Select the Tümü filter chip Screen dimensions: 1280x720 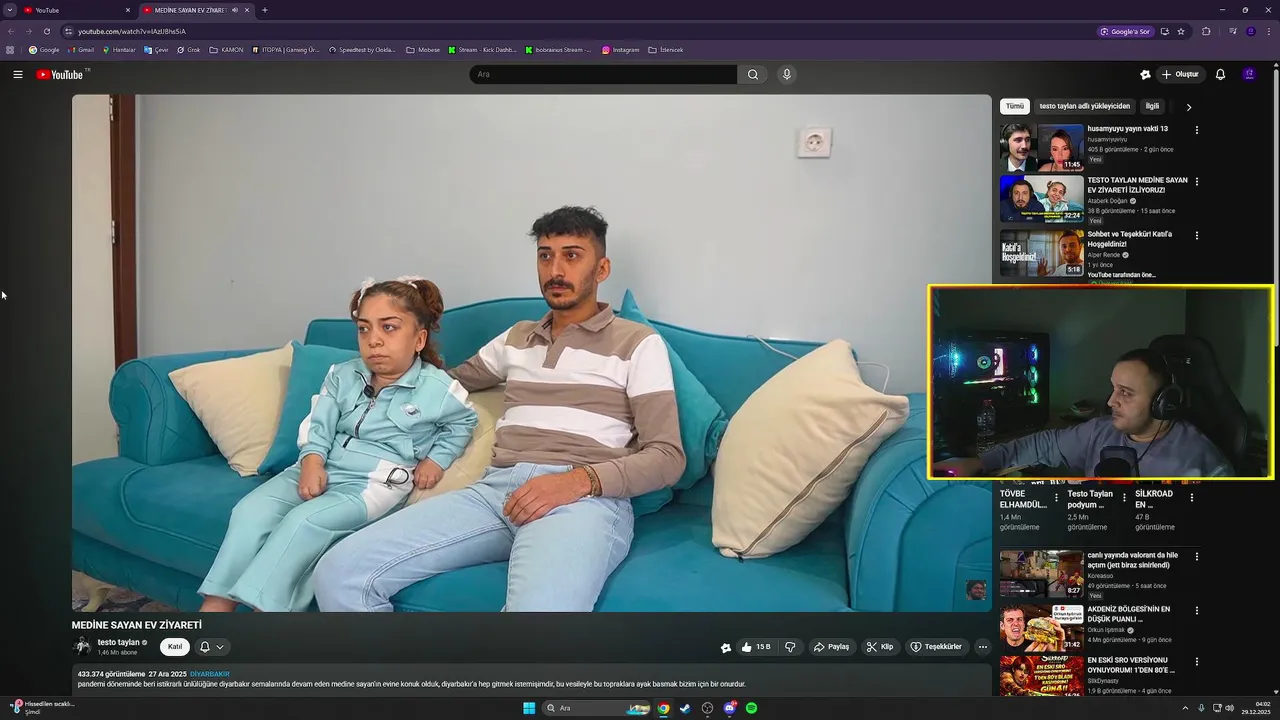[x=1015, y=106]
